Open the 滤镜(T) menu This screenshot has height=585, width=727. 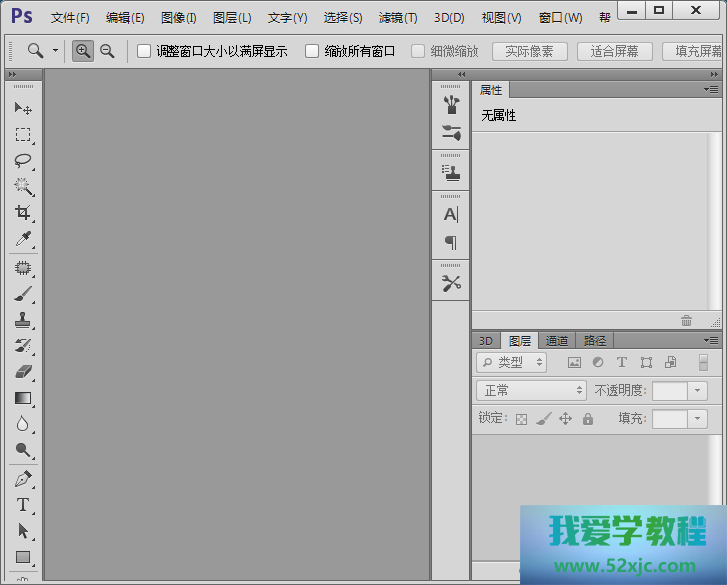coord(398,18)
